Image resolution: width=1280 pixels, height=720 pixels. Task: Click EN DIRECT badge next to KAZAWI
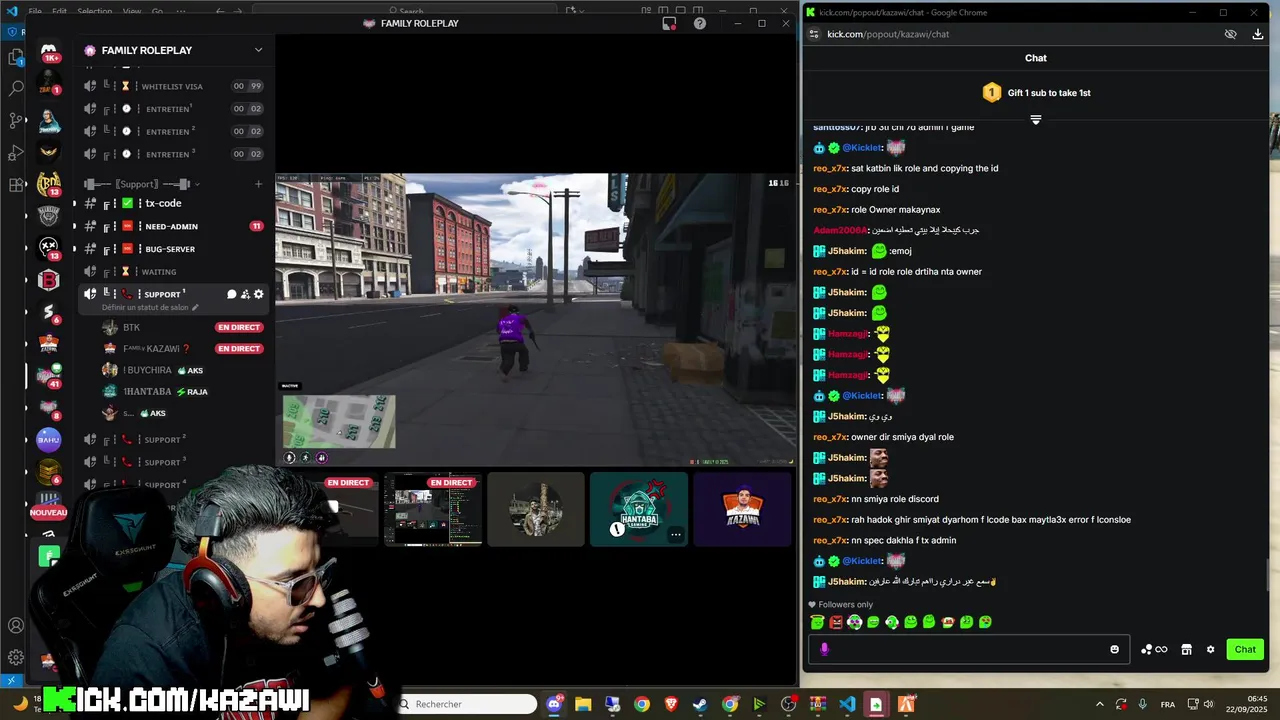239,348
